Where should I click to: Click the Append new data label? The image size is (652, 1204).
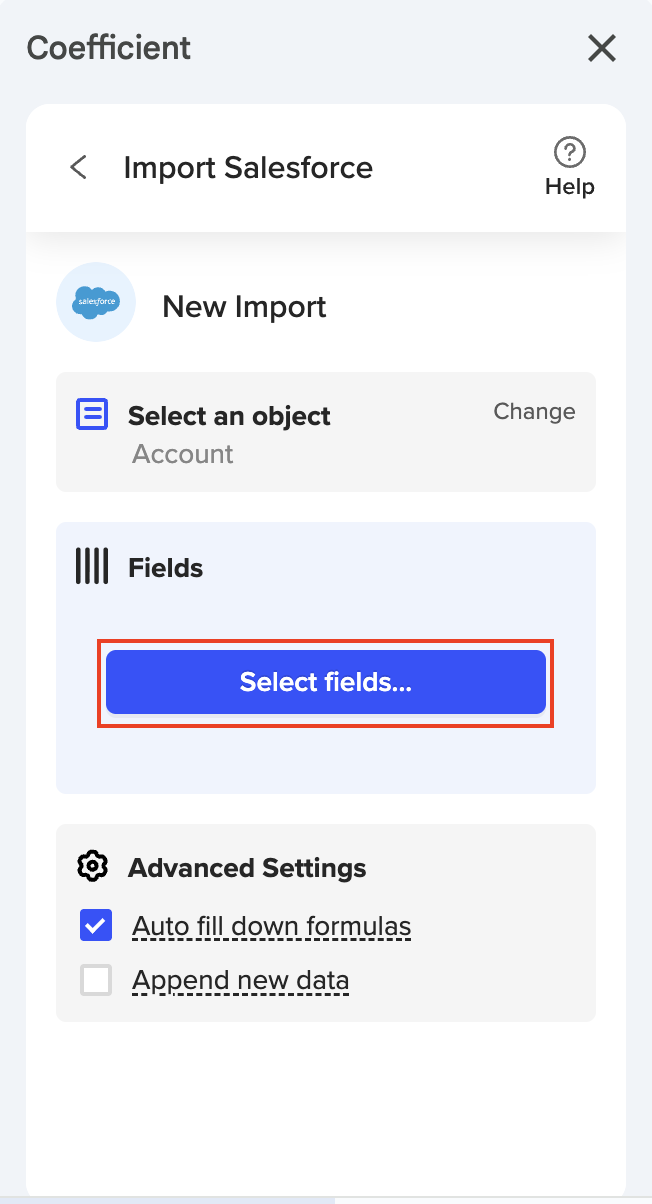click(x=240, y=981)
